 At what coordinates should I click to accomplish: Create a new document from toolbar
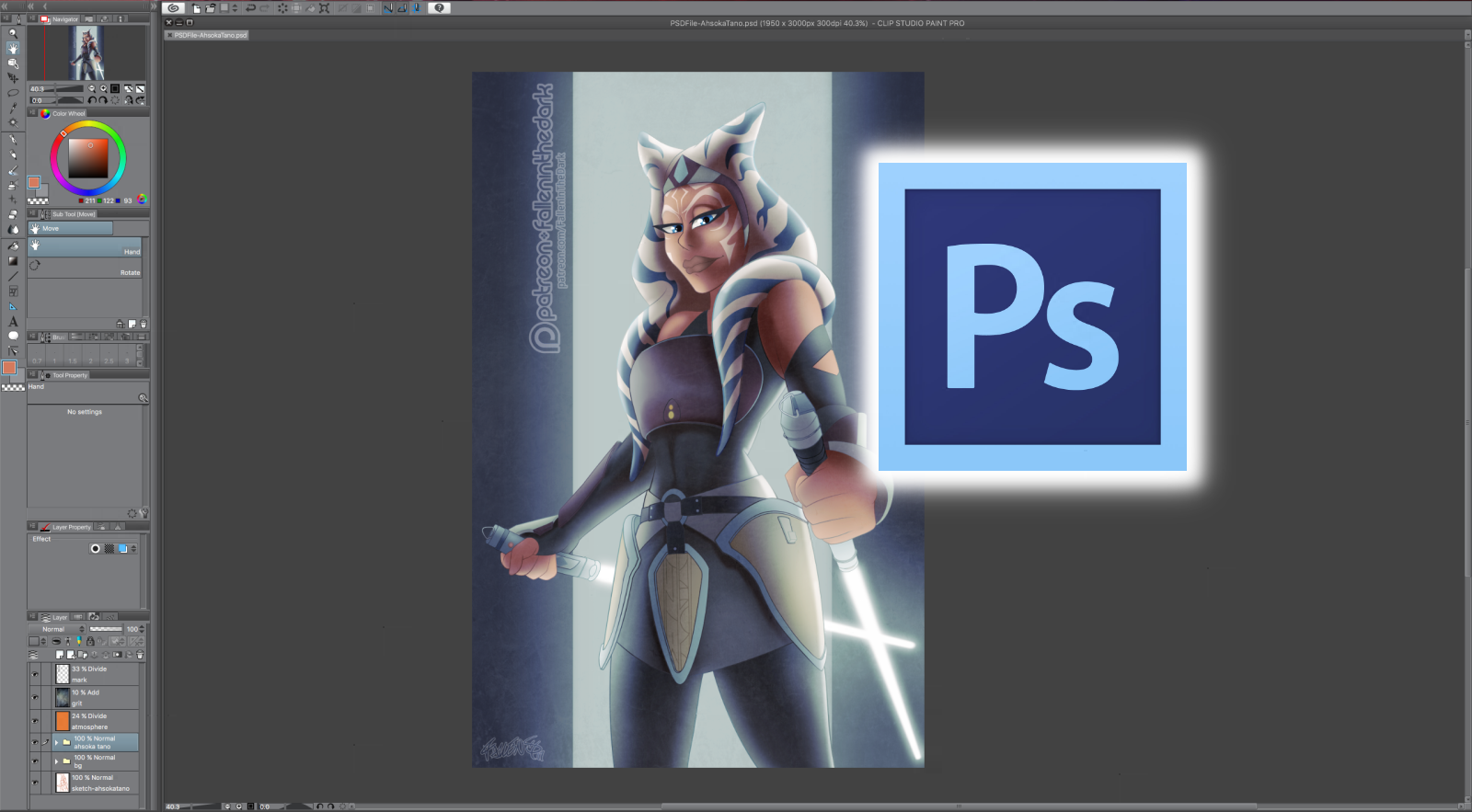coord(196,8)
